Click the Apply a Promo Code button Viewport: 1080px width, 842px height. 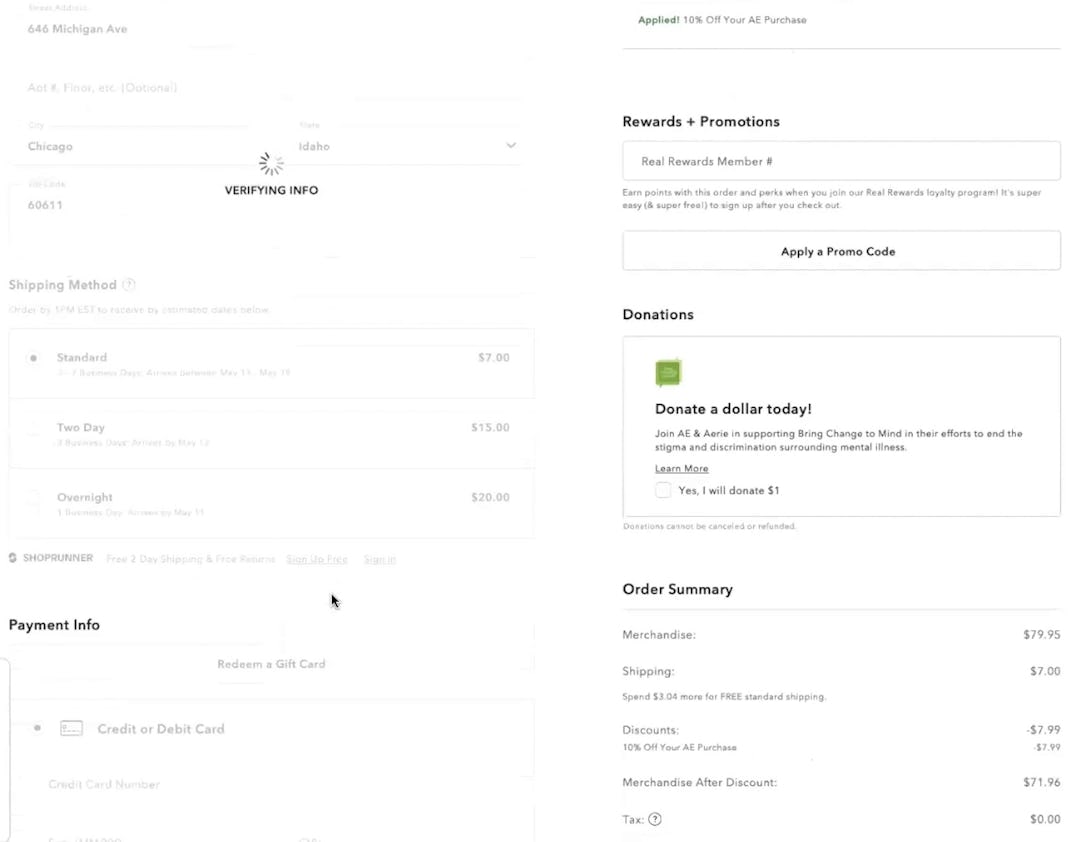point(838,251)
